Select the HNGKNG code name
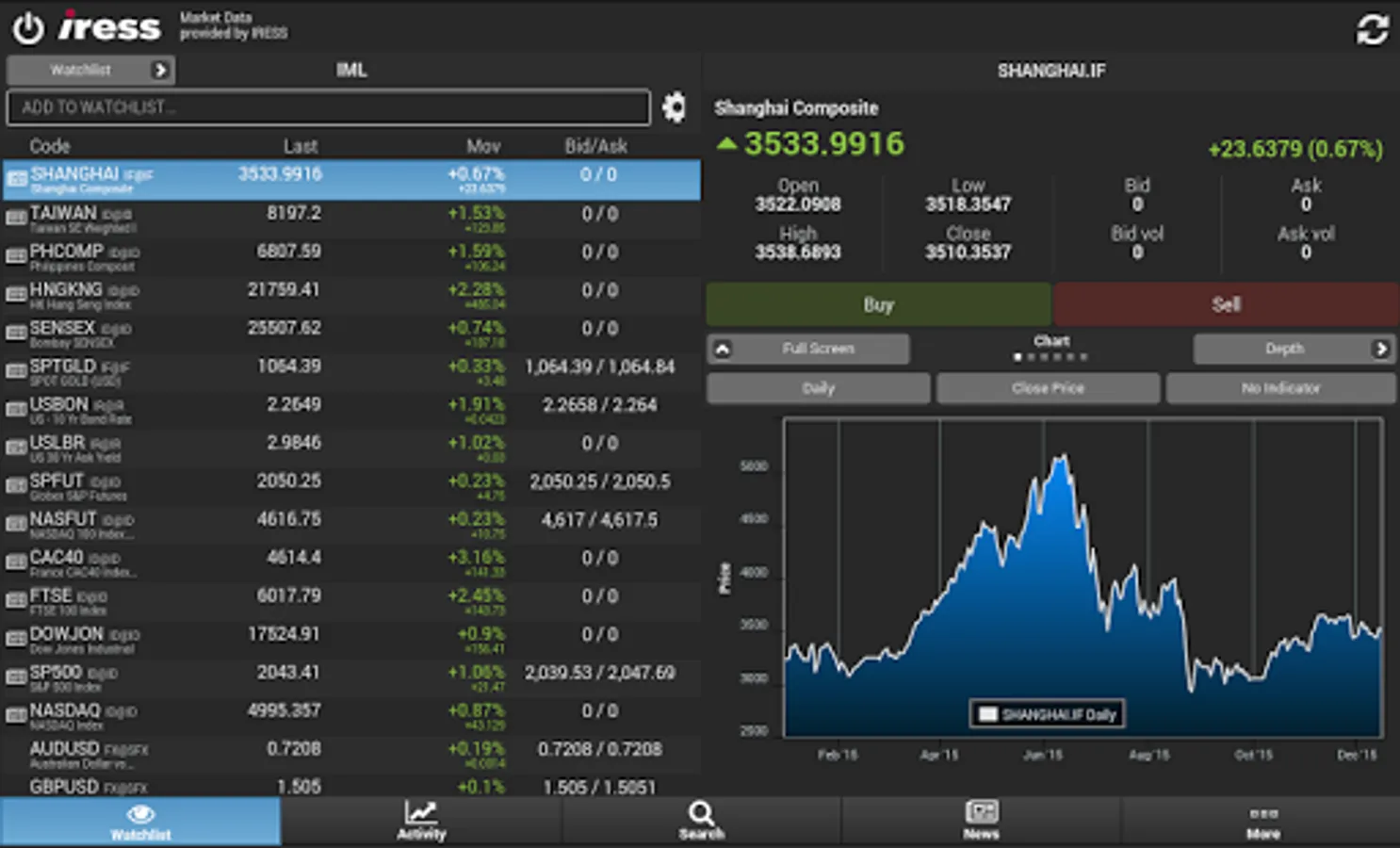The height and width of the screenshot is (848, 1400). point(66,289)
